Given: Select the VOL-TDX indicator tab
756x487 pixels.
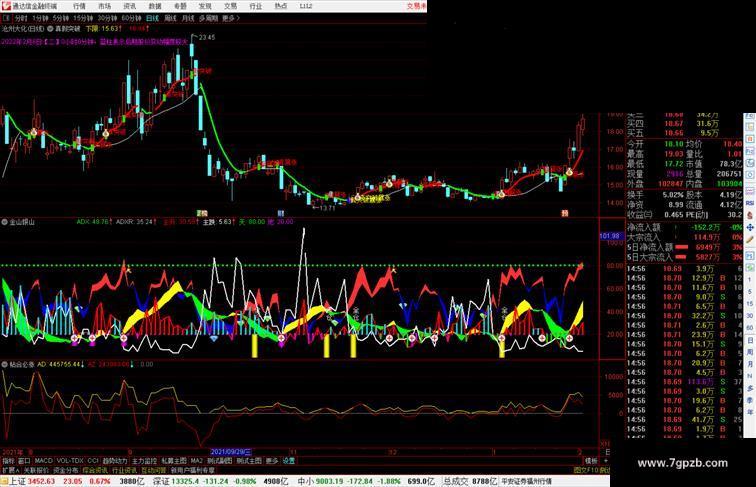Looking at the screenshot, I should pyautogui.click(x=70, y=460).
